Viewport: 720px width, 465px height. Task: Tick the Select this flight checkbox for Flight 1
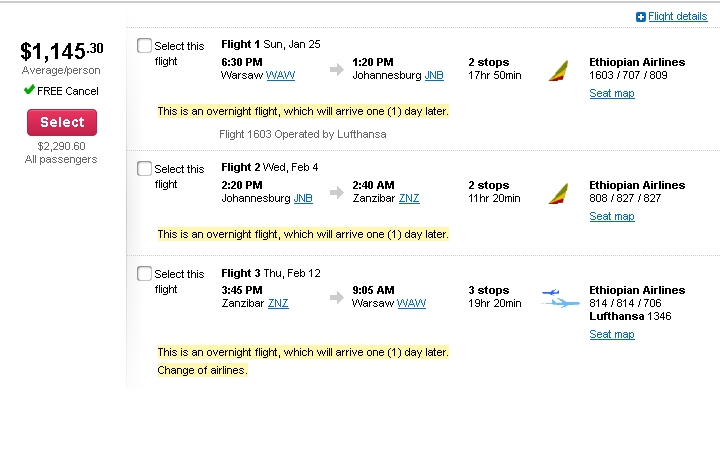click(144, 45)
